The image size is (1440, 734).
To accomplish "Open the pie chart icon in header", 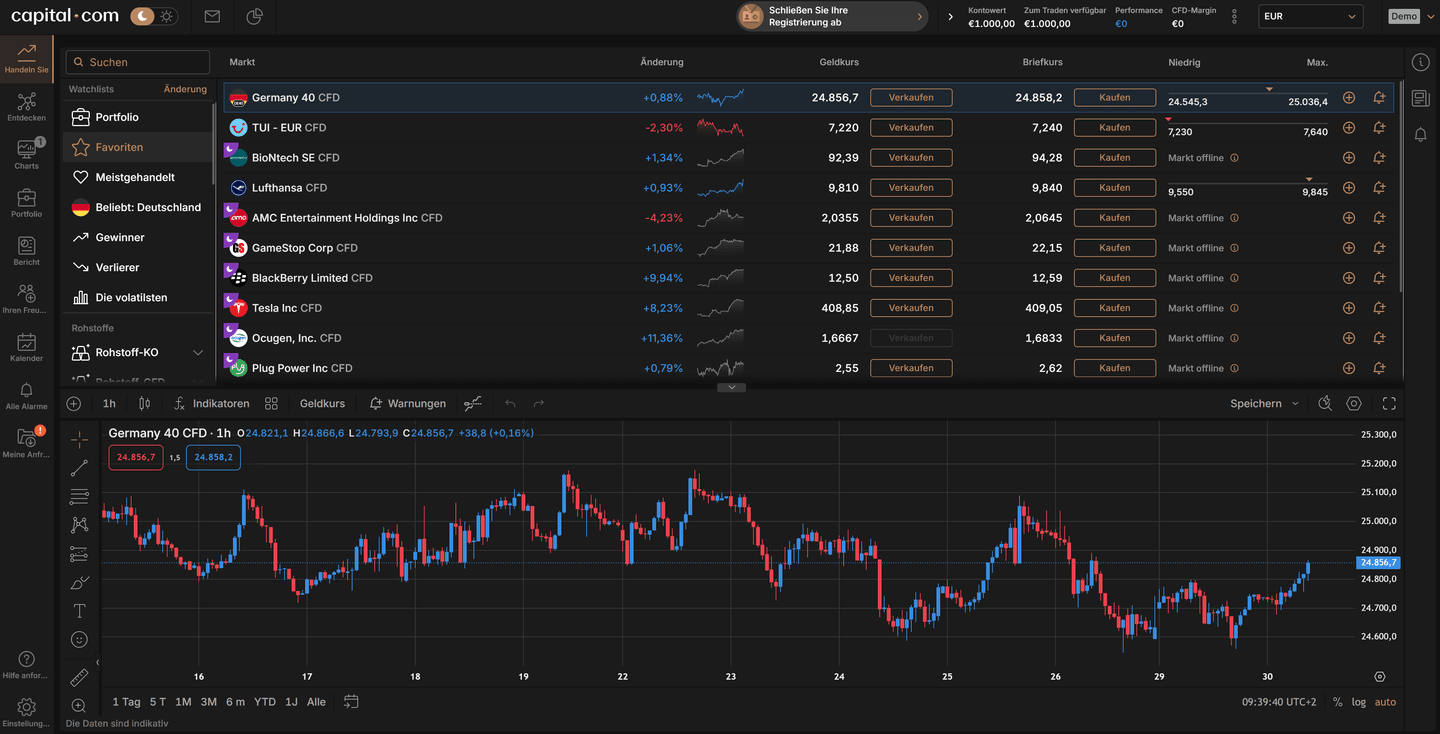I will coord(255,16).
